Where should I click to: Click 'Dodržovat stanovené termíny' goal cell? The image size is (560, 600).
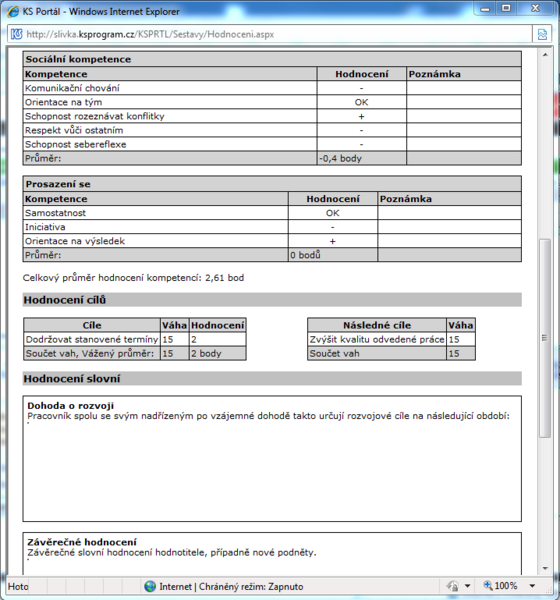92,339
